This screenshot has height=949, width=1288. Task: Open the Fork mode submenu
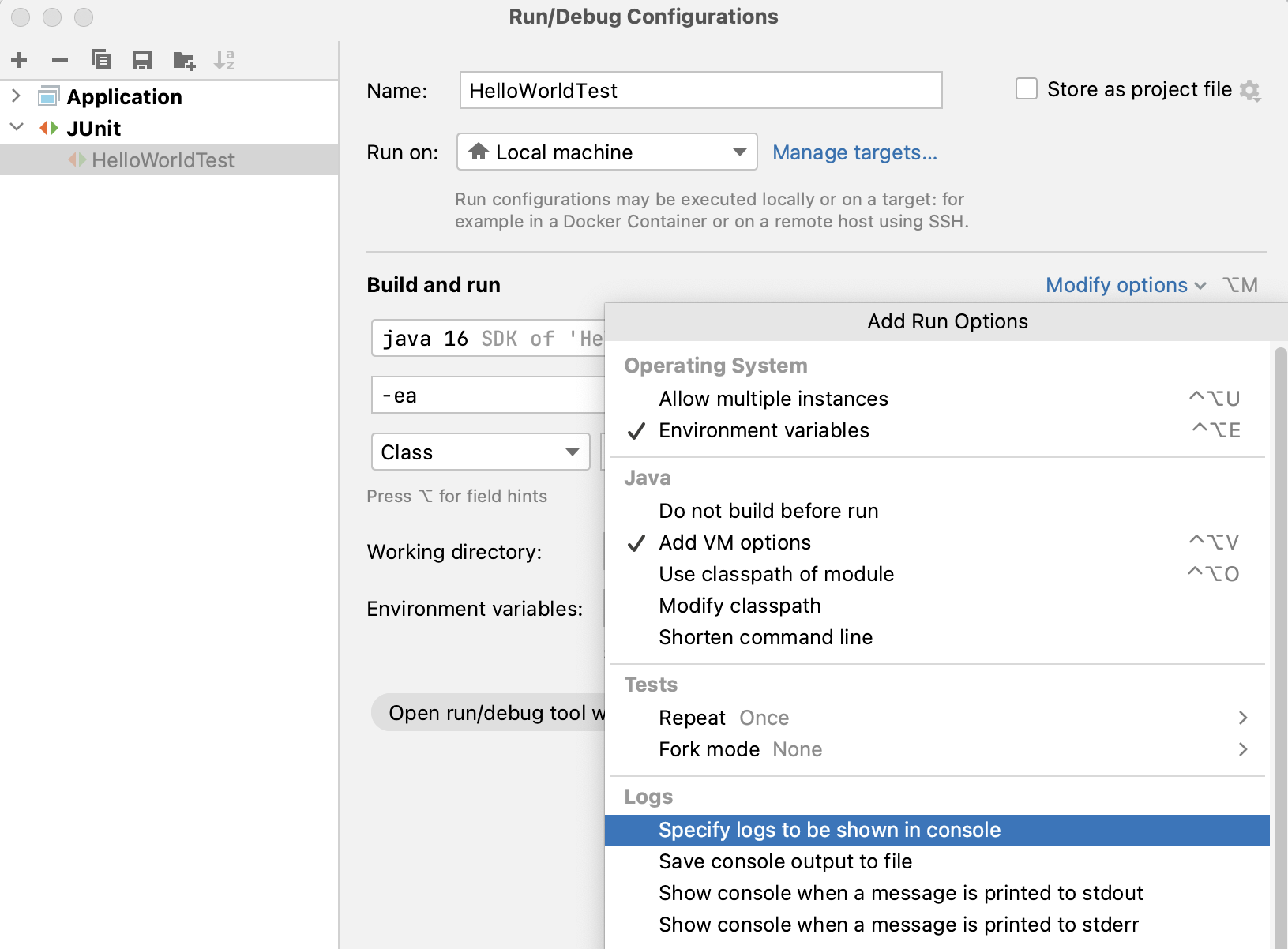pos(937,749)
